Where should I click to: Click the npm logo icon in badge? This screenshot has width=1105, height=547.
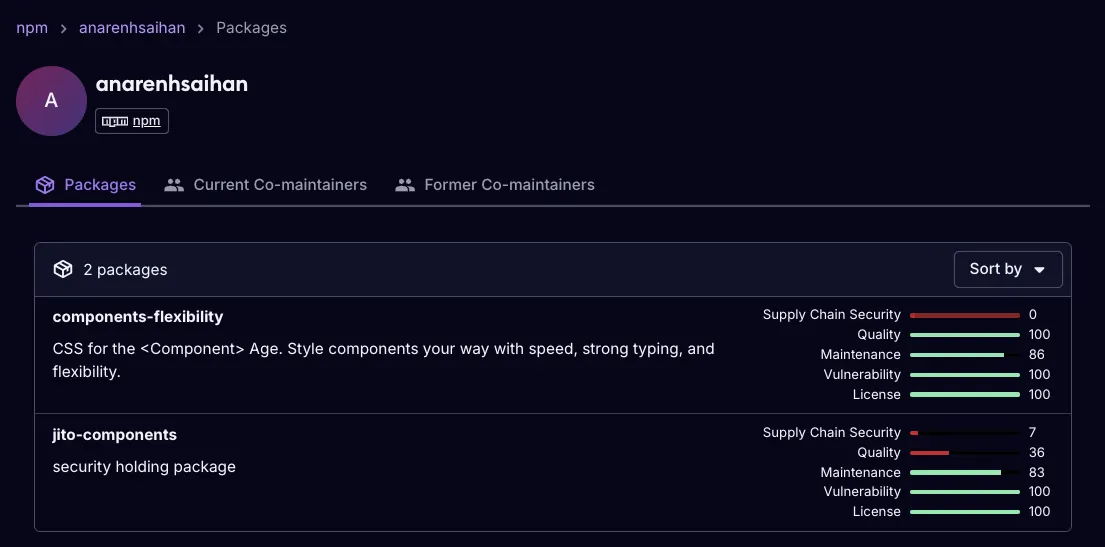tap(115, 122)
